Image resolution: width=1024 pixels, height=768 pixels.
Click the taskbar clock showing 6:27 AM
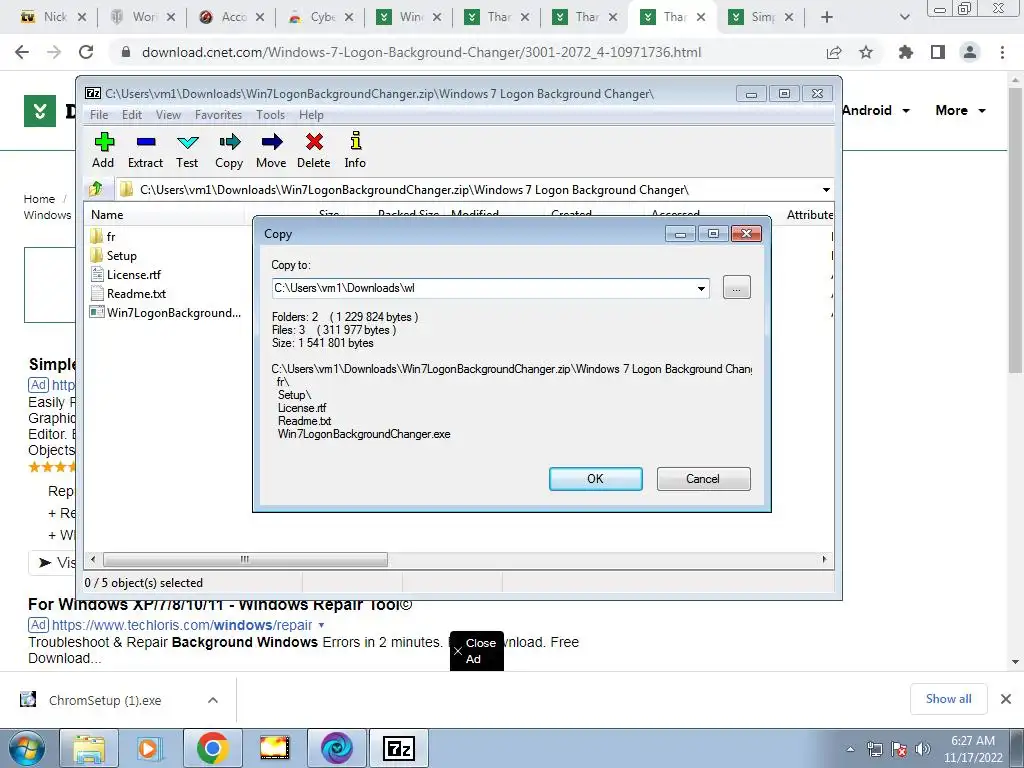tap(972, 749)
